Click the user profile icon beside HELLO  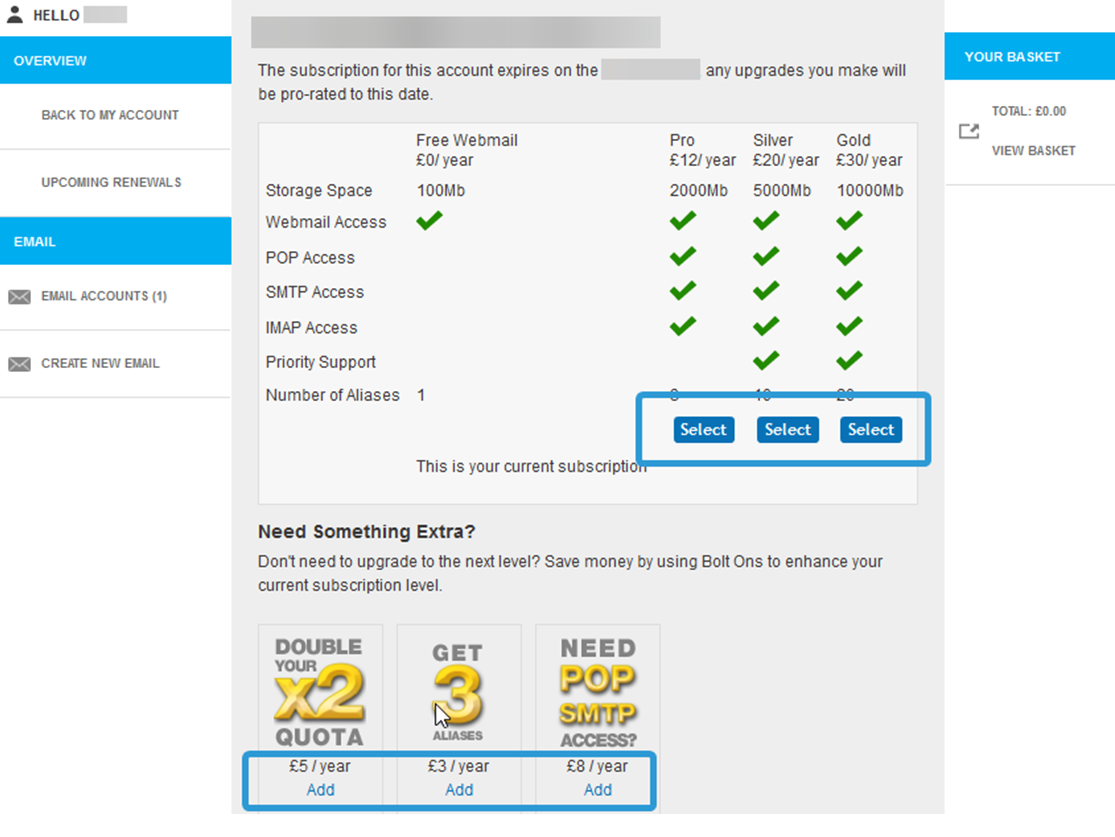coord(15,15)
